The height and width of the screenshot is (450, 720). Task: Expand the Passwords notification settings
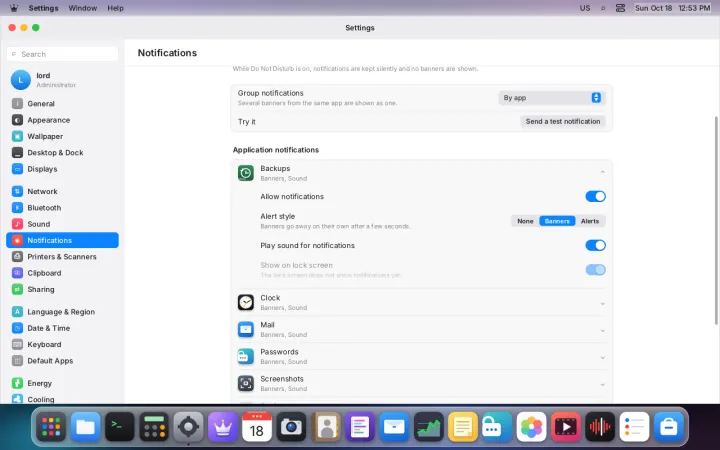coord(602,358)
